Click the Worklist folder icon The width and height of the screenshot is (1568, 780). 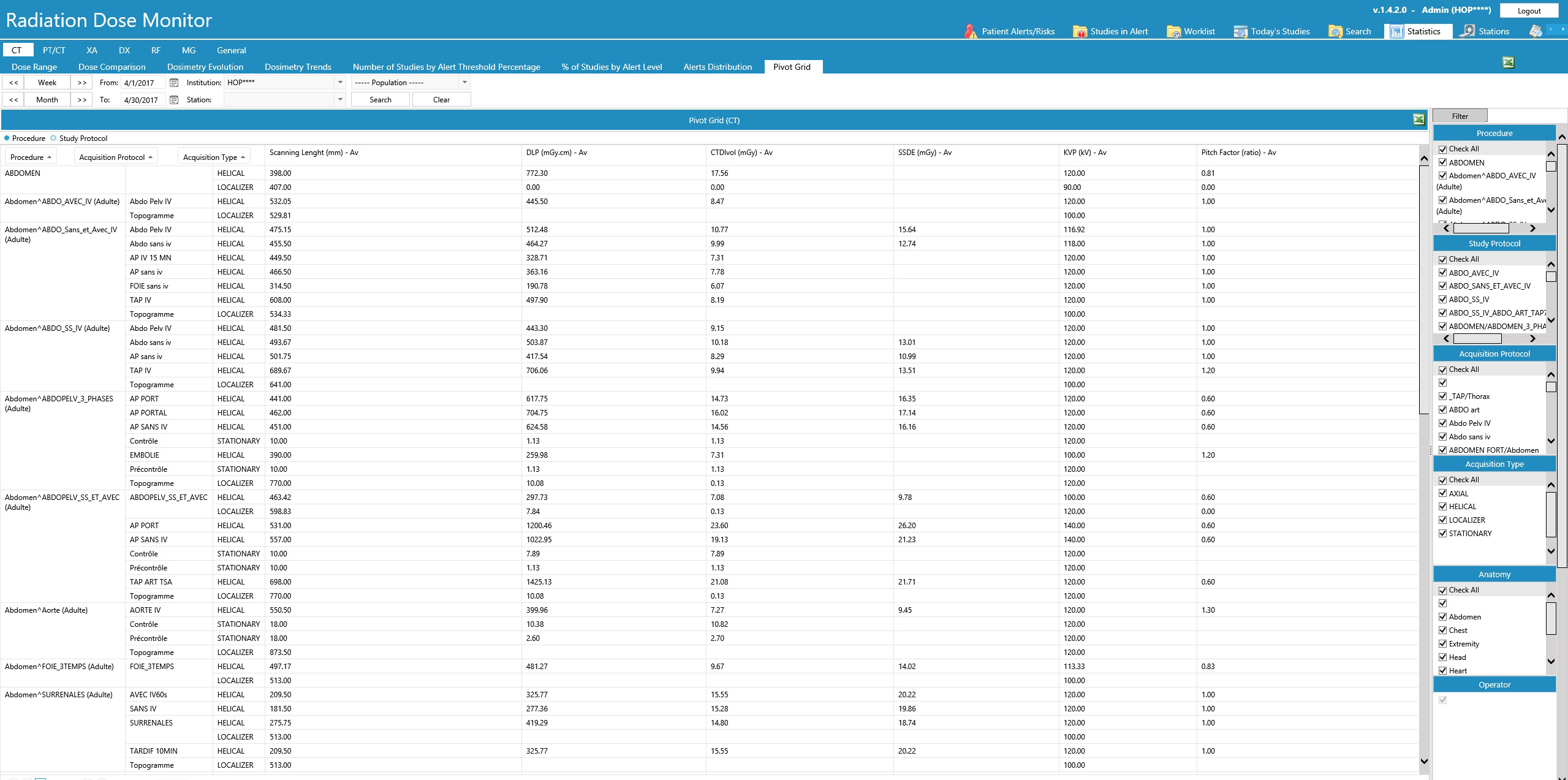(1173, 31)
